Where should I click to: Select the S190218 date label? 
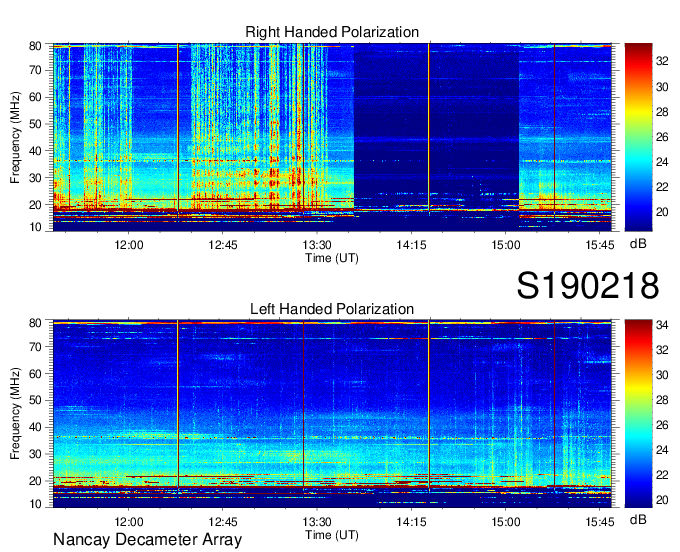(x=588, y=286)
